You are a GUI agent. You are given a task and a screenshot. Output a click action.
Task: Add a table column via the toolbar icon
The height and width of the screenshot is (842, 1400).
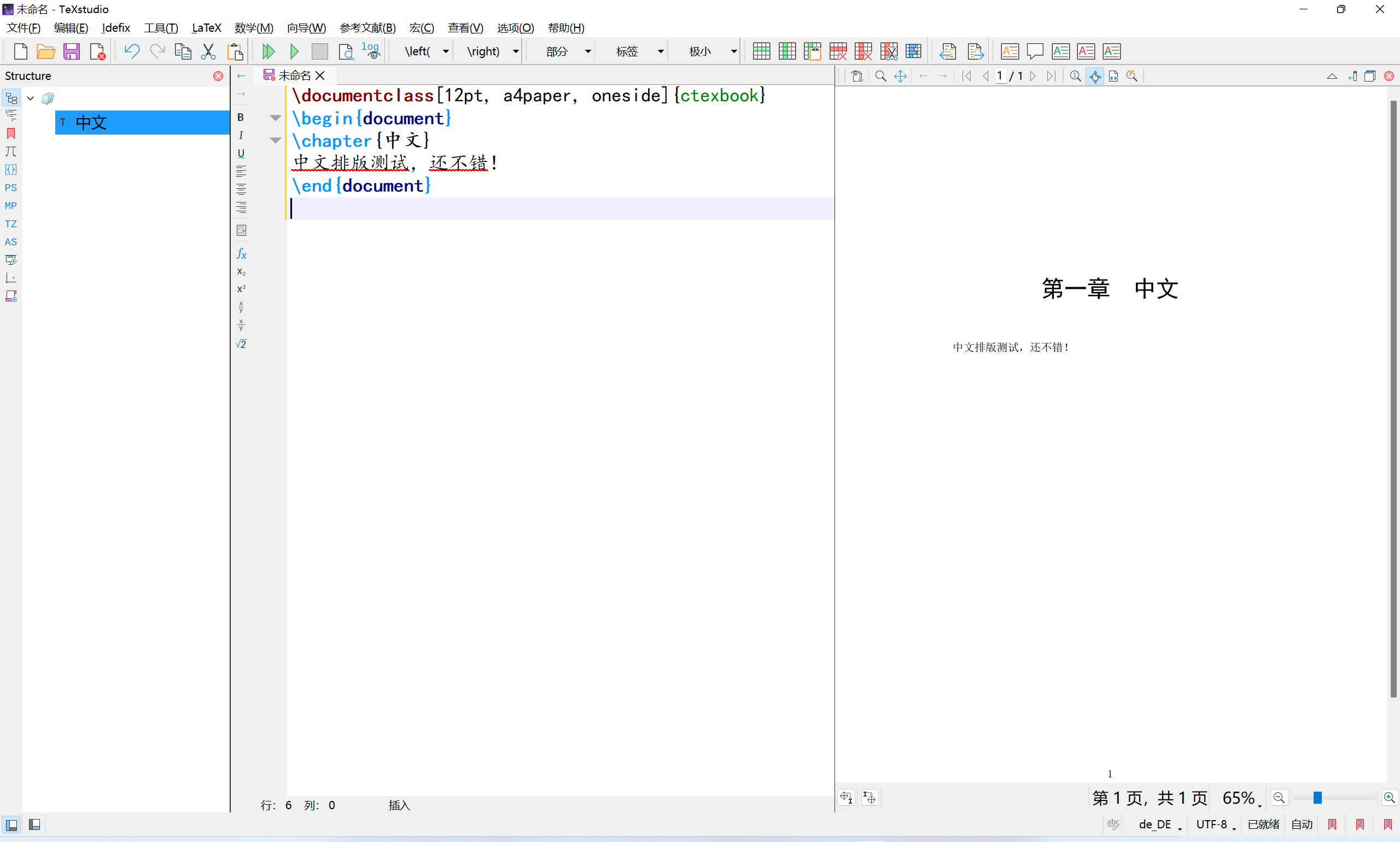click(787, 51)
